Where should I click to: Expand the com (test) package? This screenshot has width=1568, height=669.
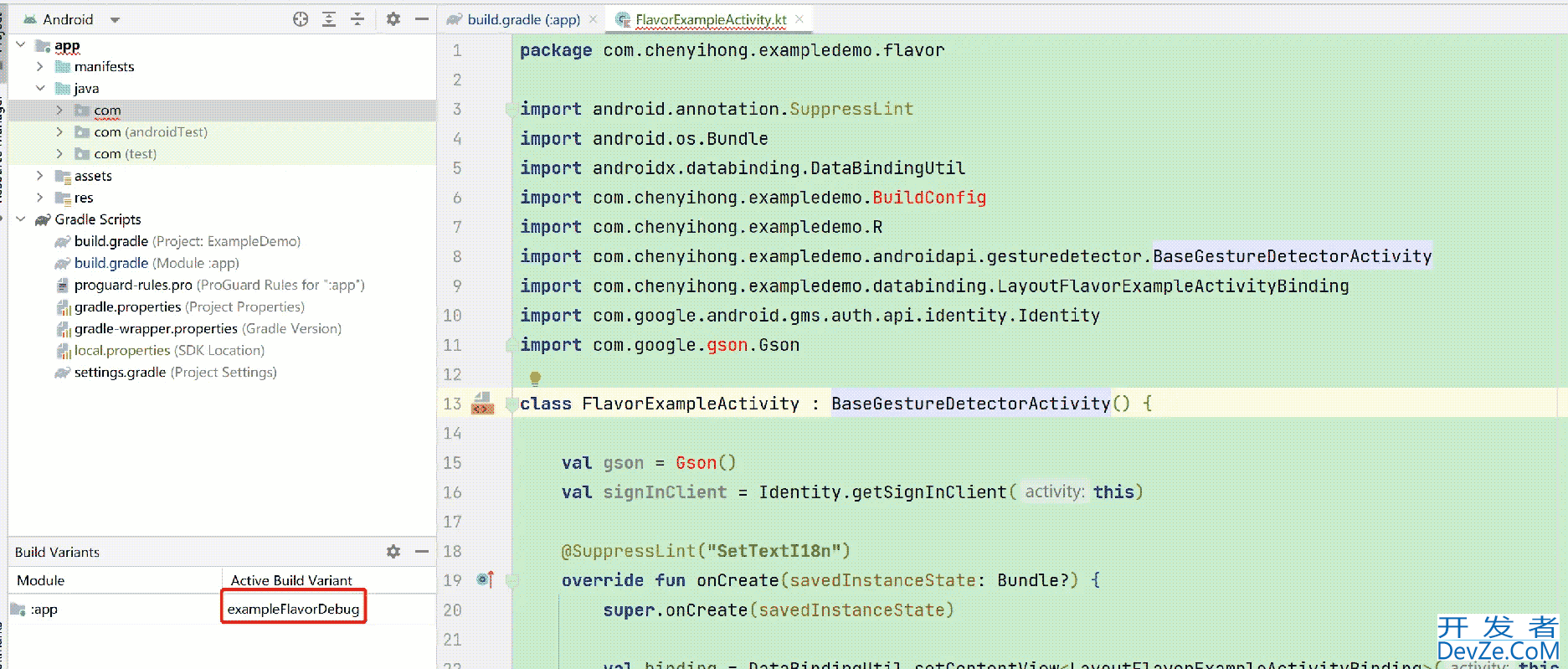click(59, 153)
